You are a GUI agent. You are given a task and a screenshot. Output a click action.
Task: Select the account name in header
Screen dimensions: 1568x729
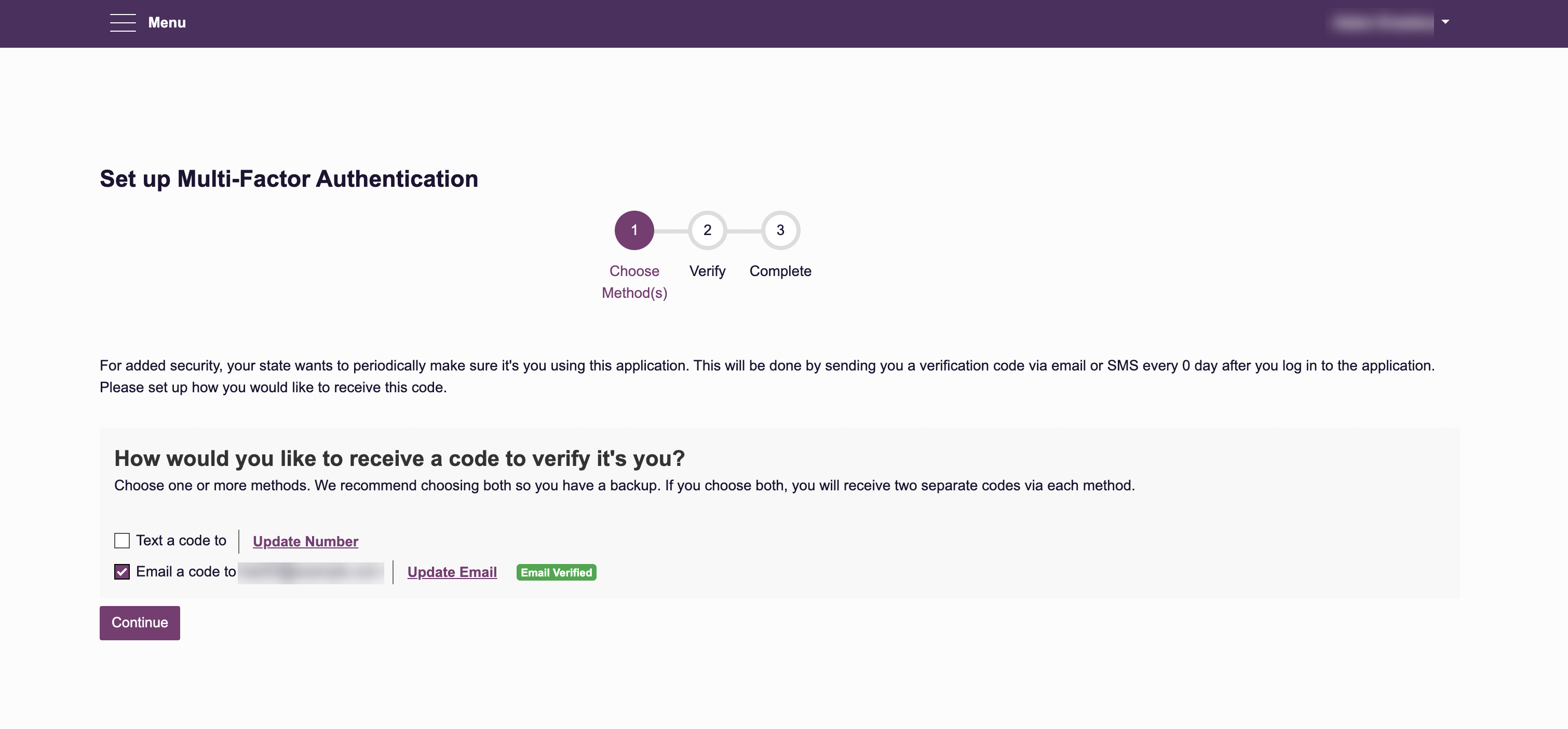(1382, 22)
